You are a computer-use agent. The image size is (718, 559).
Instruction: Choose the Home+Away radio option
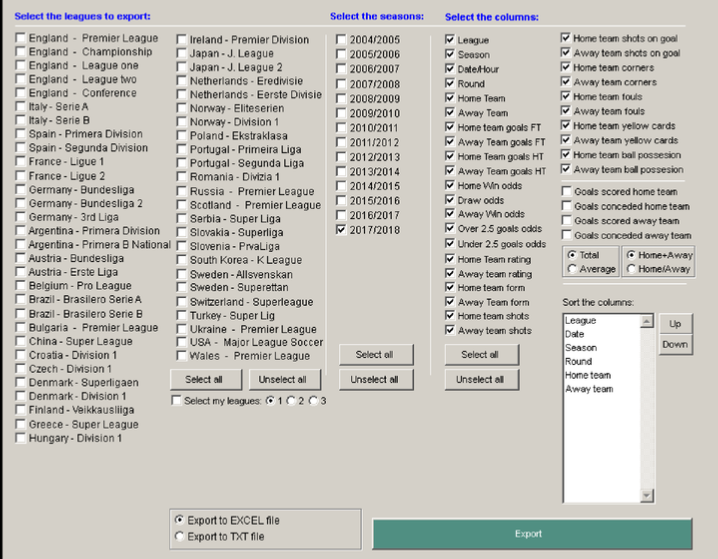point(631,255)
